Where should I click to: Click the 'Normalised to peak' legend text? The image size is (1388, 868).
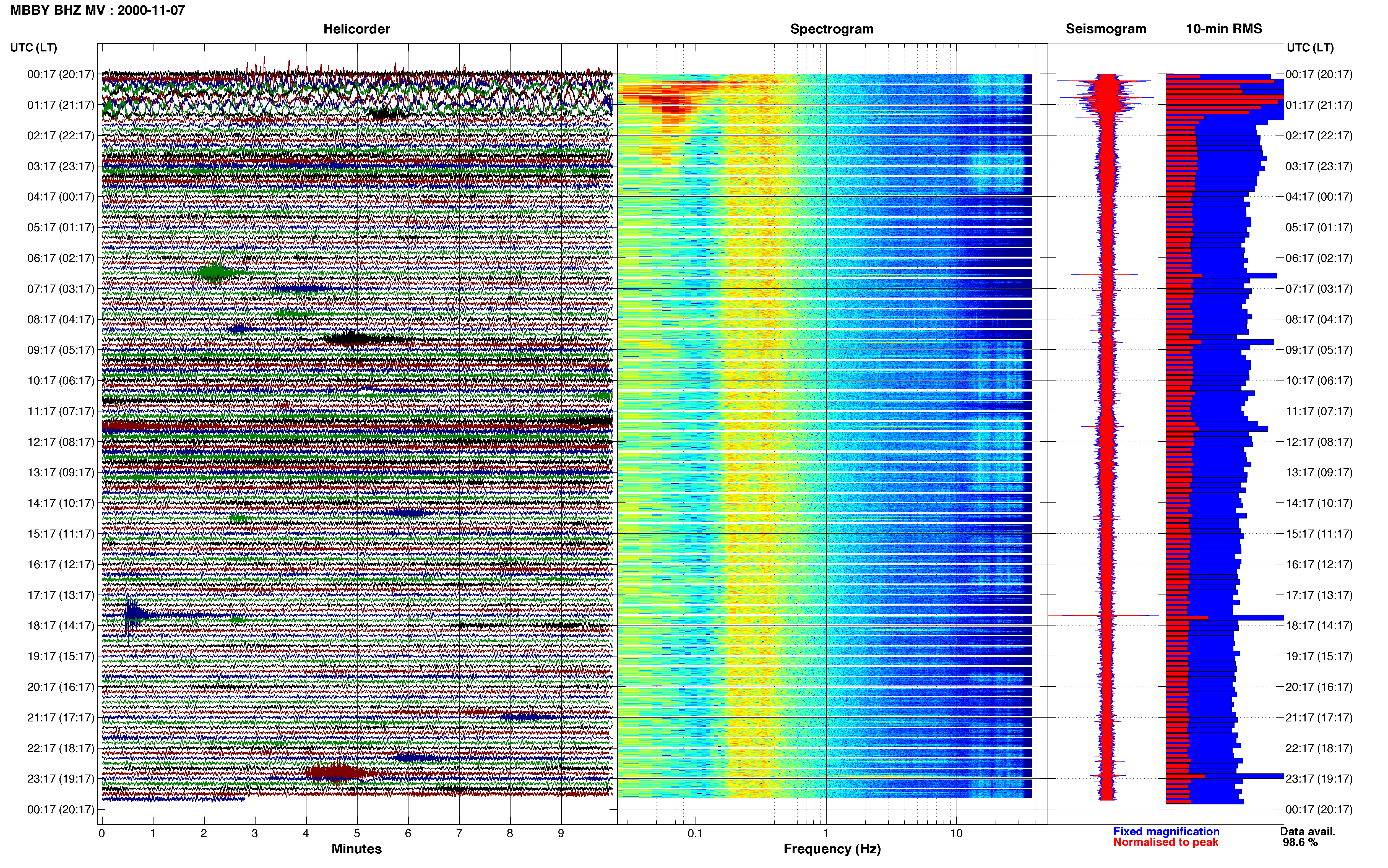pos(1165,842)
